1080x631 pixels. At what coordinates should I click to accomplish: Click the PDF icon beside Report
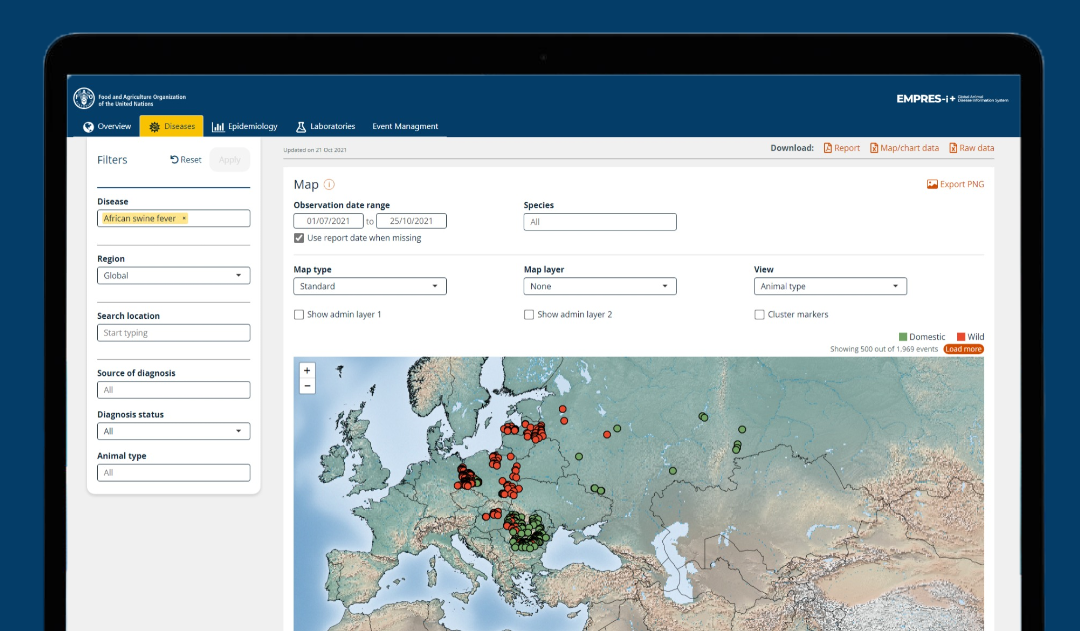coord(828,148)
